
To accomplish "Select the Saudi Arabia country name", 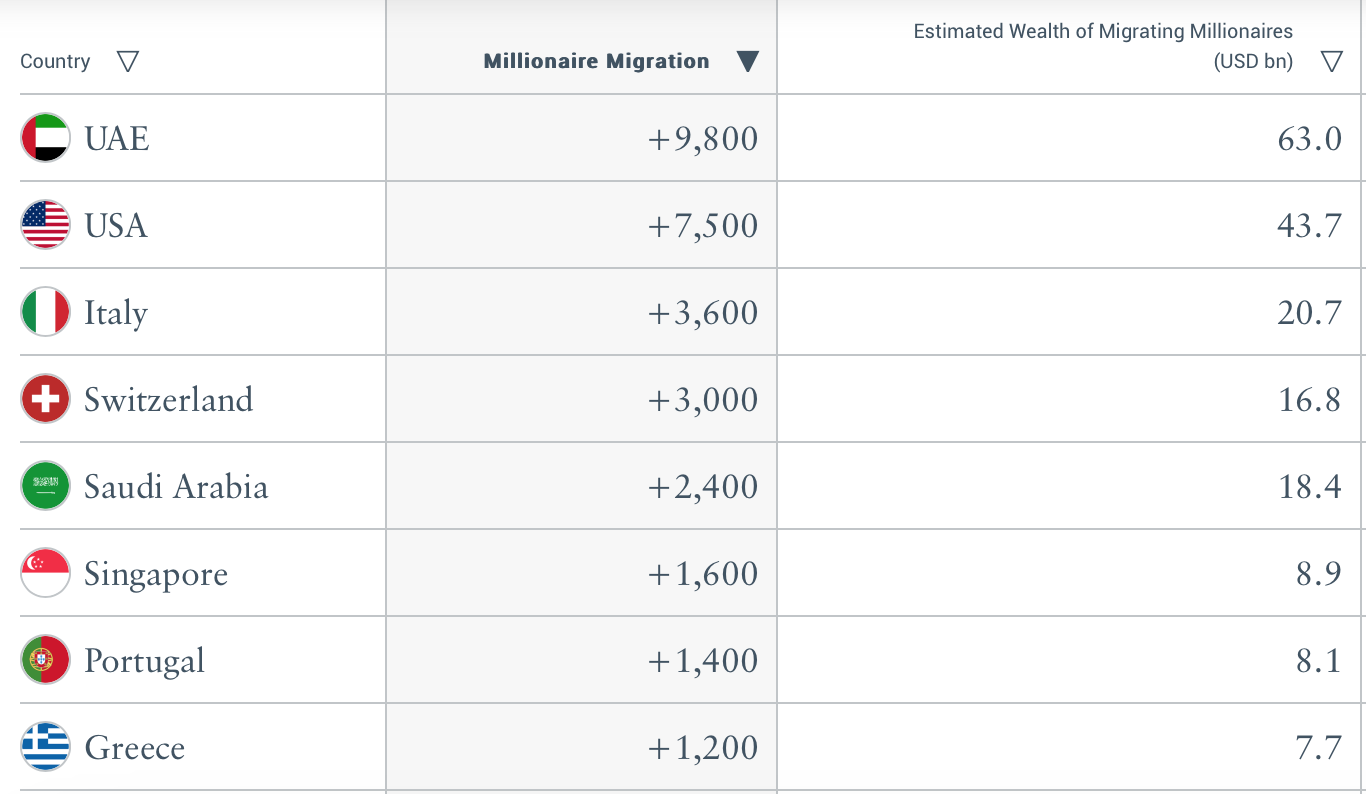I will tap(176, 487).
